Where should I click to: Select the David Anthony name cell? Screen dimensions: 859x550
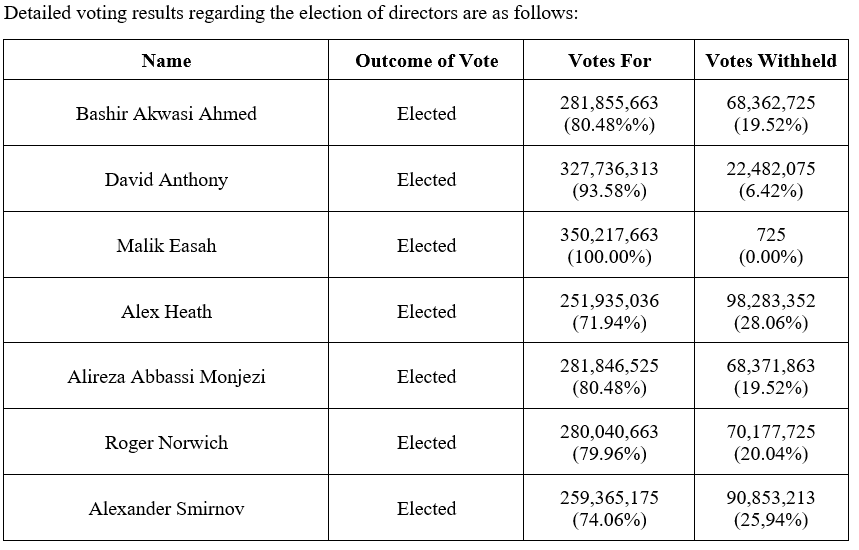click(x=166, y=180)
